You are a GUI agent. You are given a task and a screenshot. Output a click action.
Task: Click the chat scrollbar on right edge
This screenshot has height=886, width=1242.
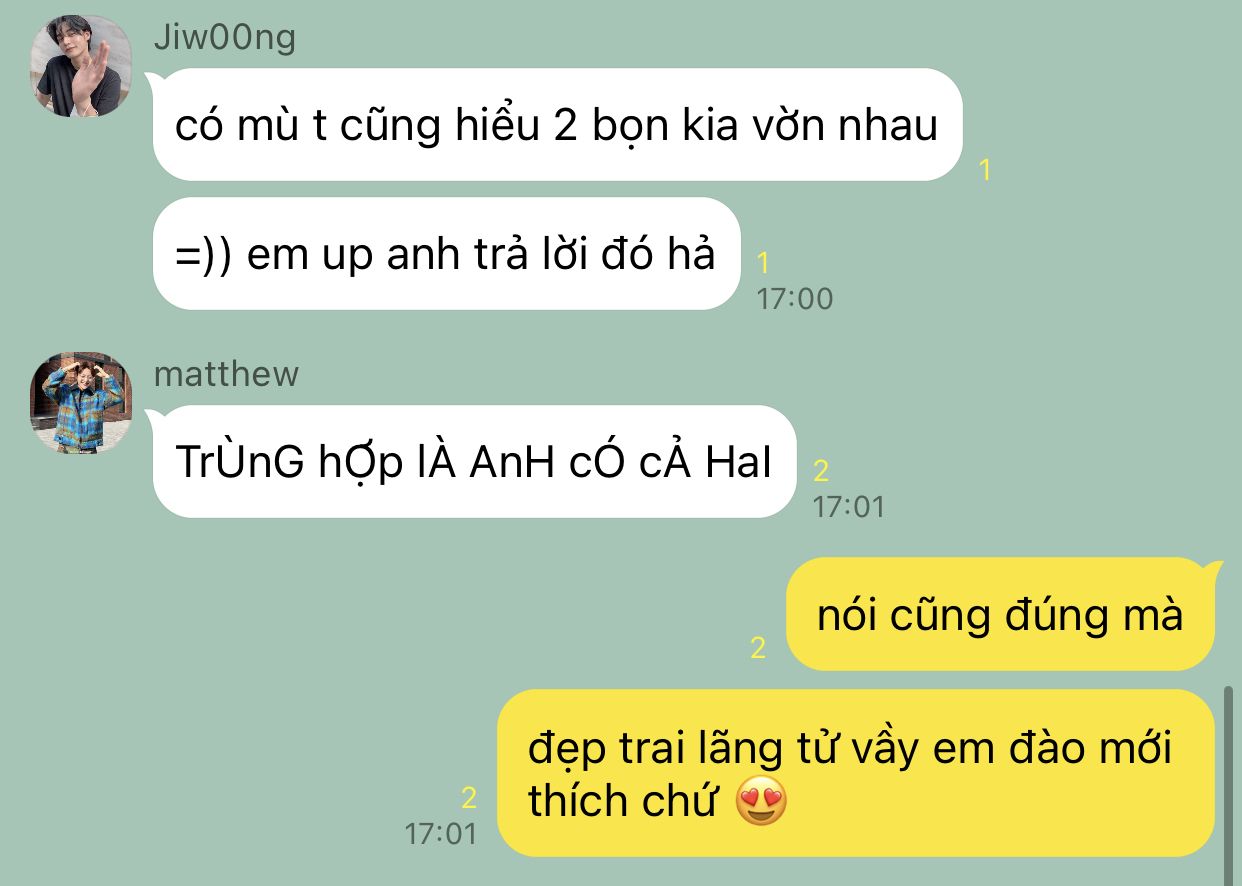pos(1229,780)
